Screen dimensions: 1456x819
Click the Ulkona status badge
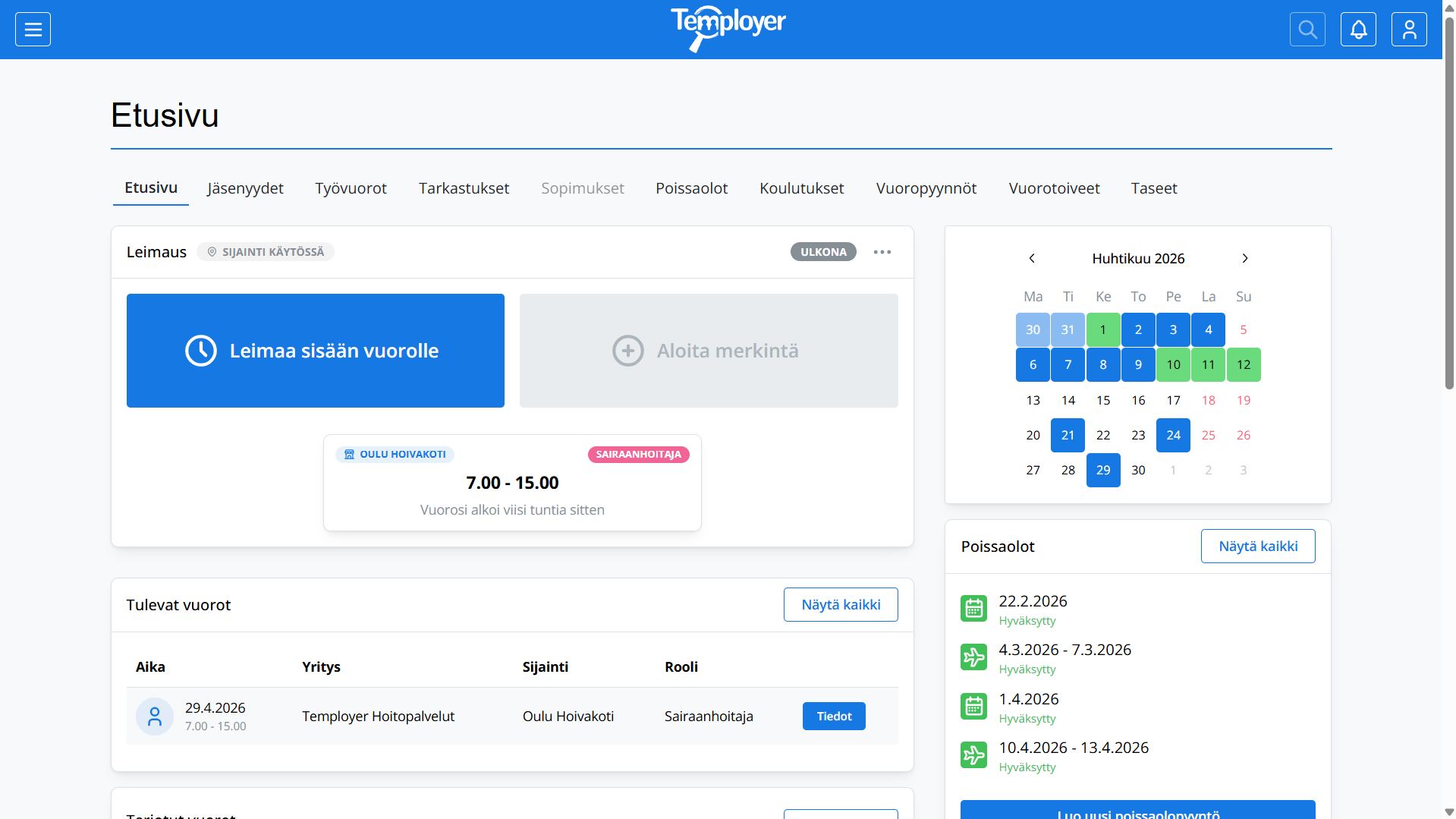coord(823,252)
